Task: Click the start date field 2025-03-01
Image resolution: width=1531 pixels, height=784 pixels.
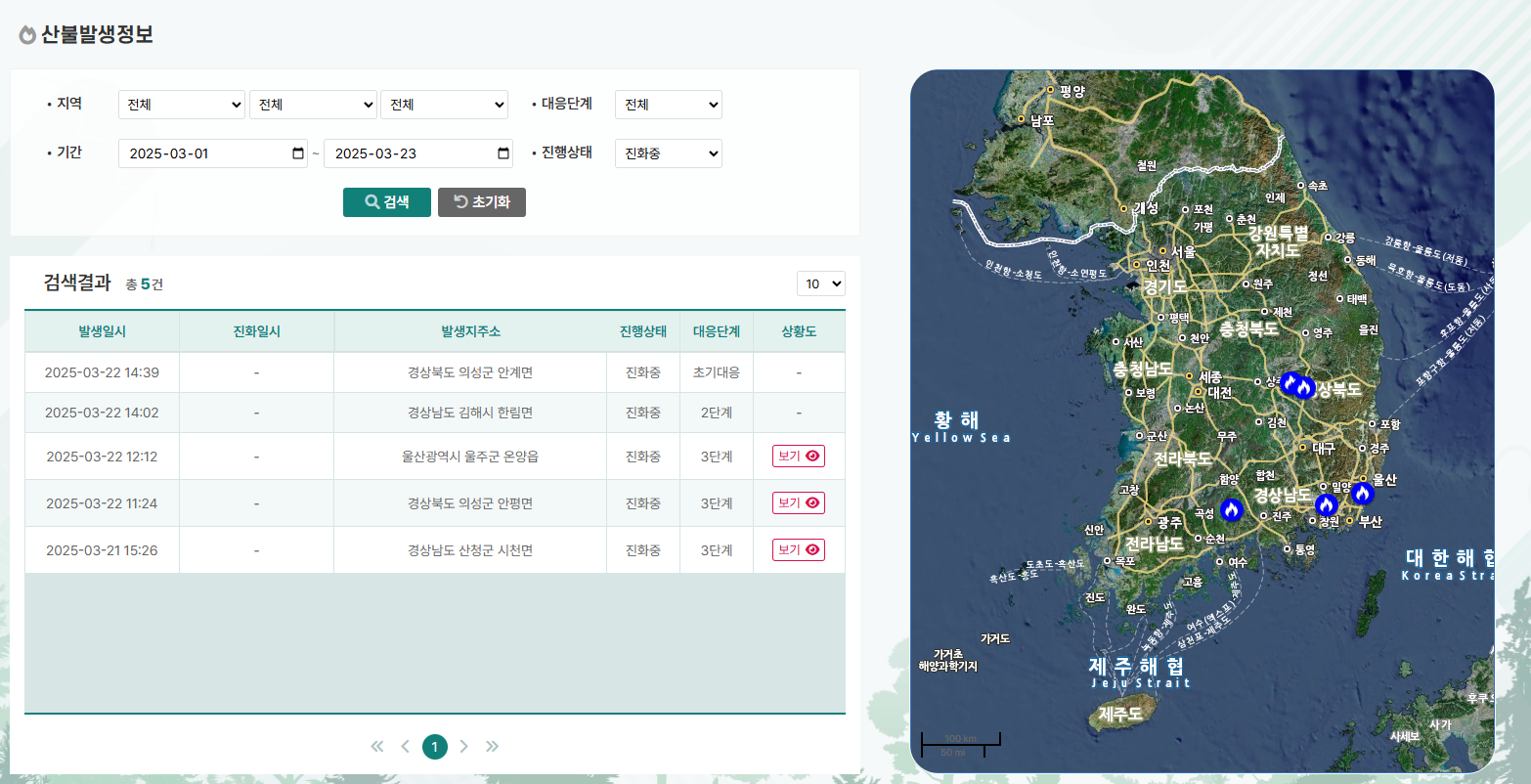Action: pos(213,153)
